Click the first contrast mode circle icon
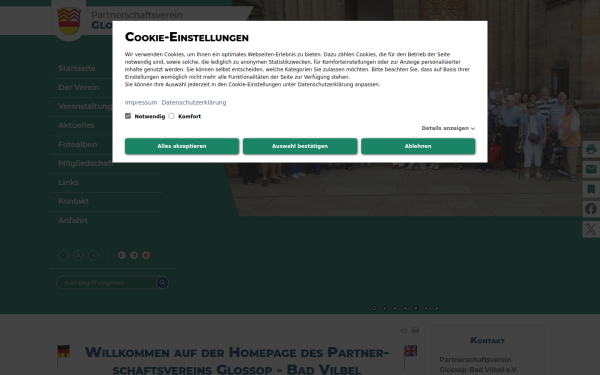600x375 pixels. coord(122,255)
